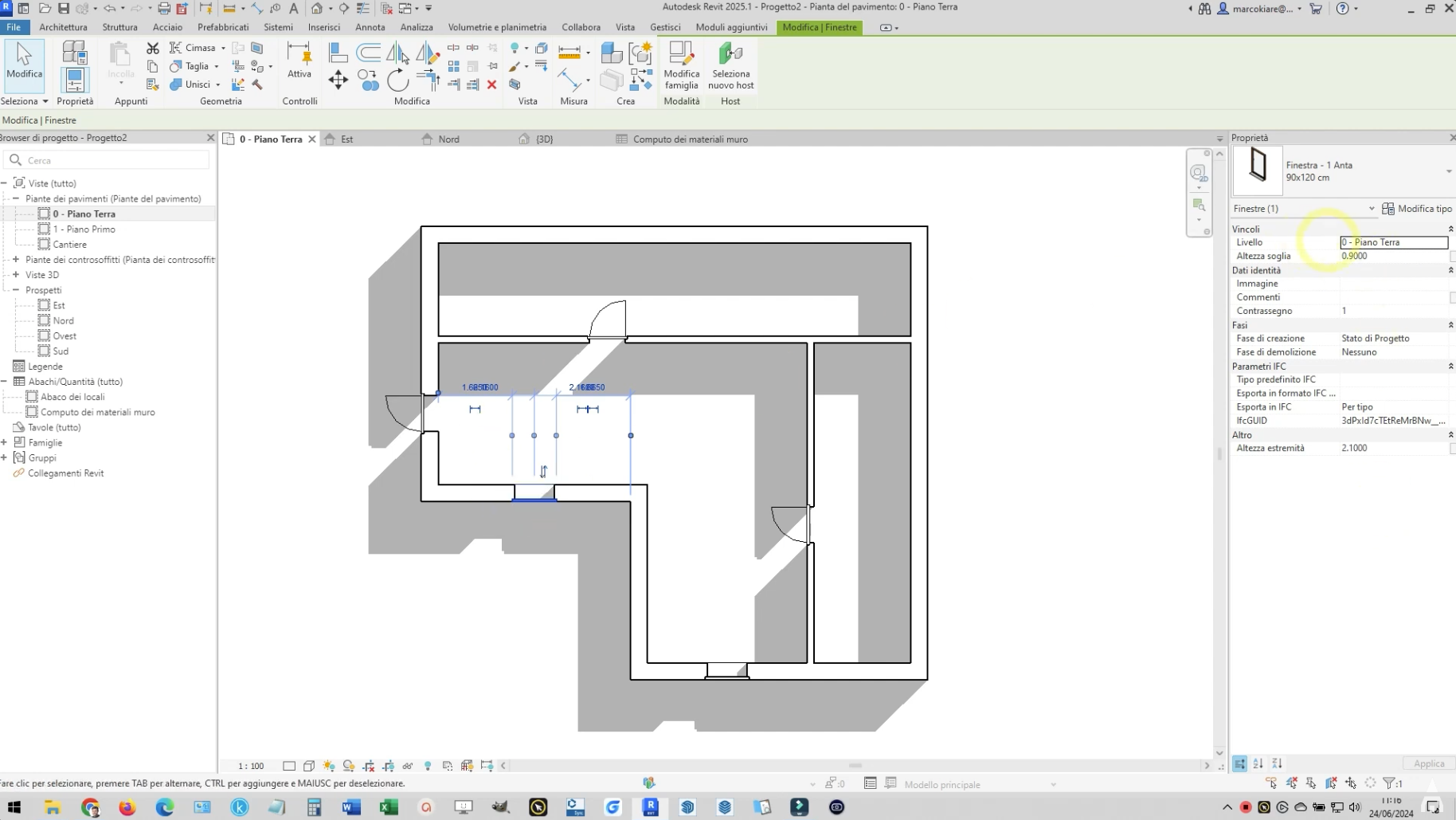Image resolution: width=1456 pixels, height=820 pixels.
Task: Click the horizontal scrollbar of the view
Action: (x=855, y=766)
